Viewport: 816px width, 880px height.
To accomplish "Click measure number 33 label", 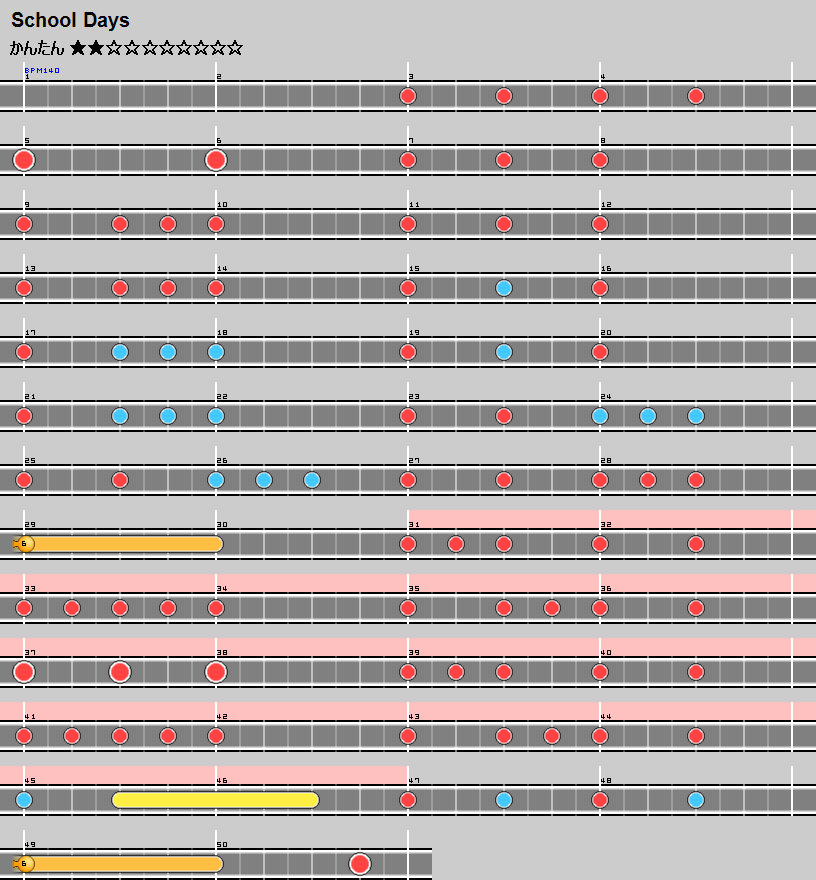I will (30, 589).
